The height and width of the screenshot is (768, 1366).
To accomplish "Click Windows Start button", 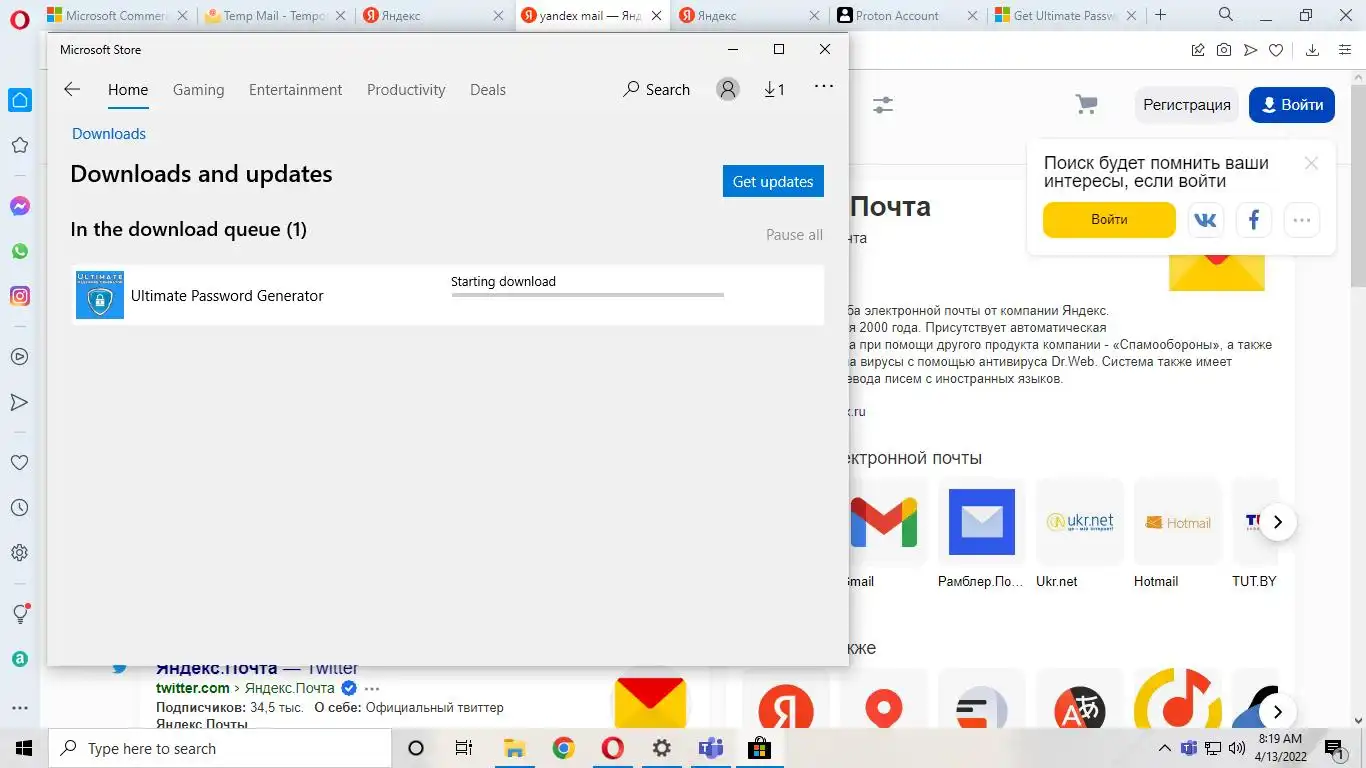I will (24, 748).
